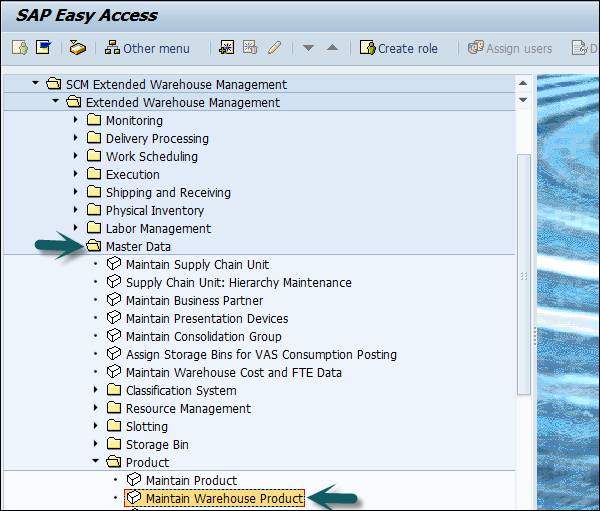This screenshot has height=511, width=600.
Task: Click the Maintain Supply Chain Unit cube icon
Action: coord(114,265)
